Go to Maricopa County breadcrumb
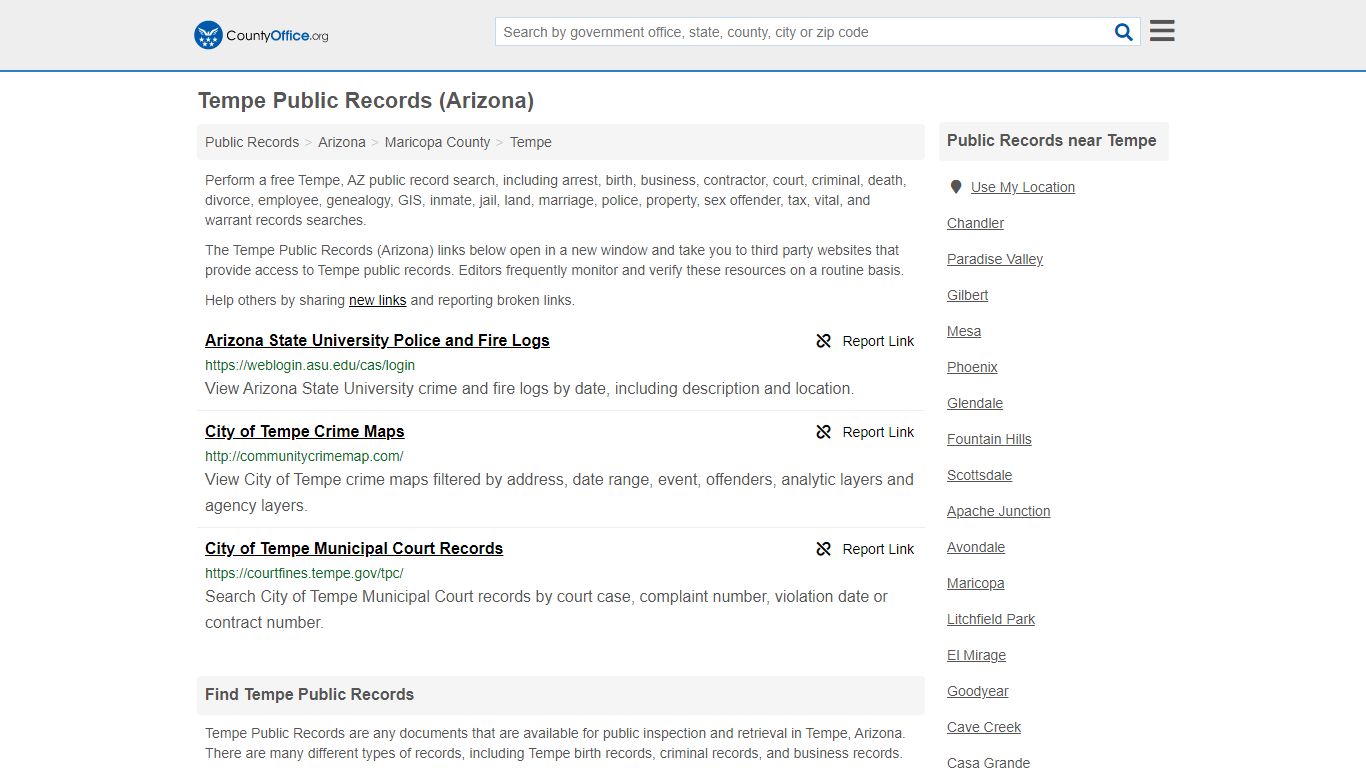The height and width of the screenshot is (768, 1366). pos(437,142)
